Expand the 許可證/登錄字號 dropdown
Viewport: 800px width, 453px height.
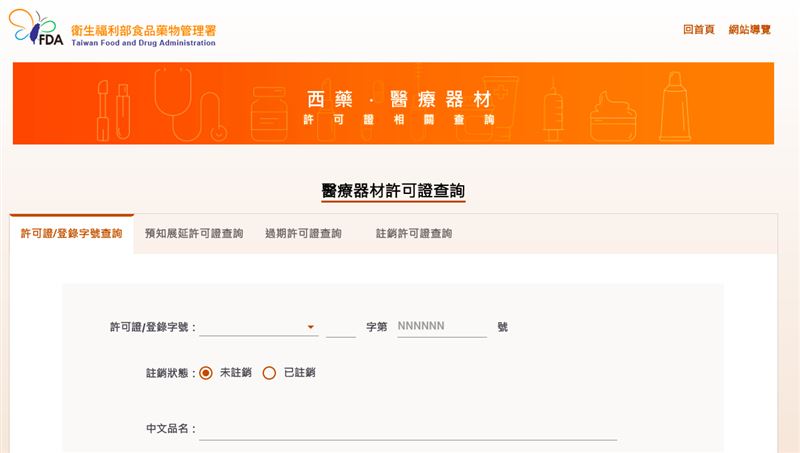tap(259, 327)
